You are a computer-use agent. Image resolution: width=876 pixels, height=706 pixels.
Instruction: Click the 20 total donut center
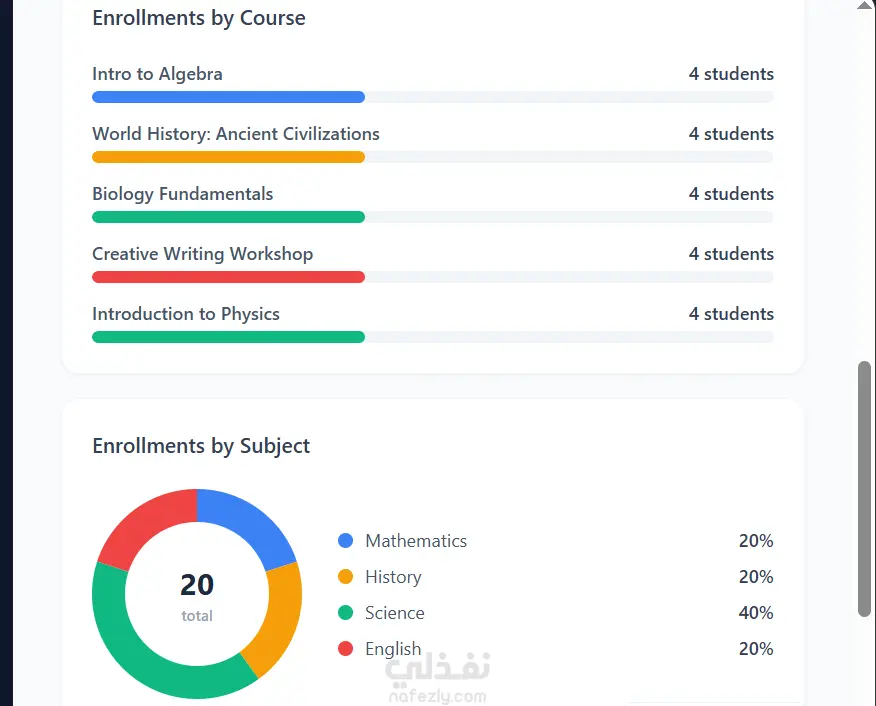(197, 595)
